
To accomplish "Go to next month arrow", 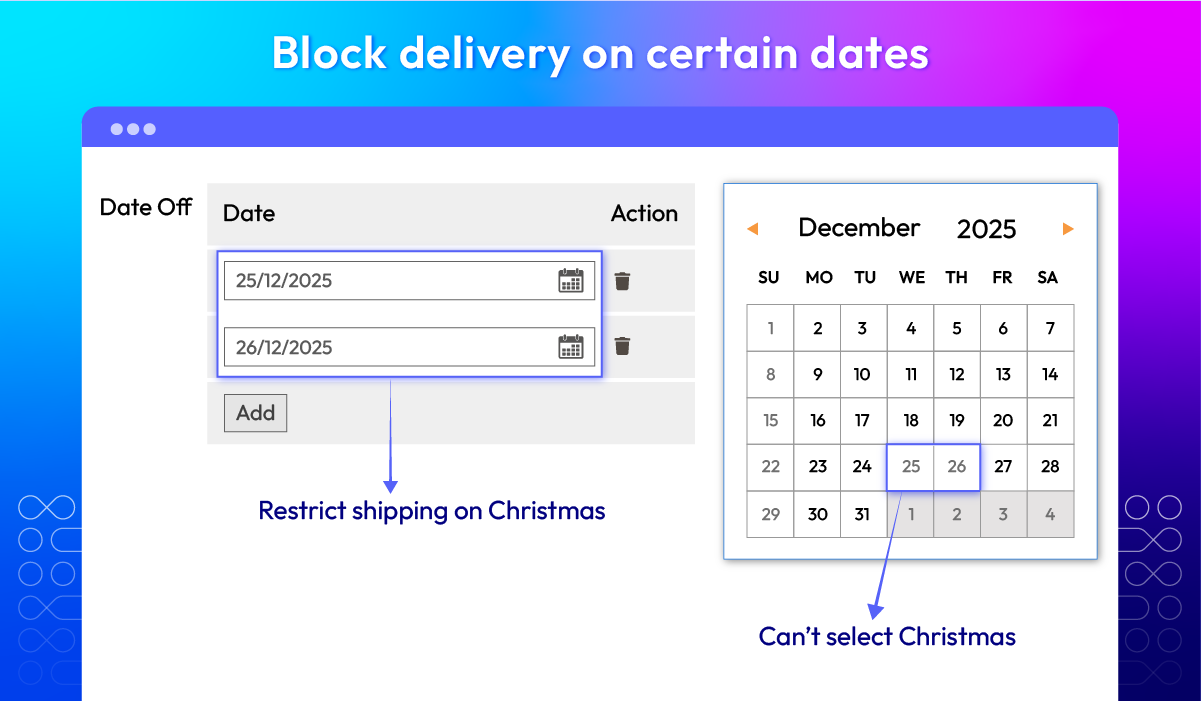I will tap(1068, 229).
